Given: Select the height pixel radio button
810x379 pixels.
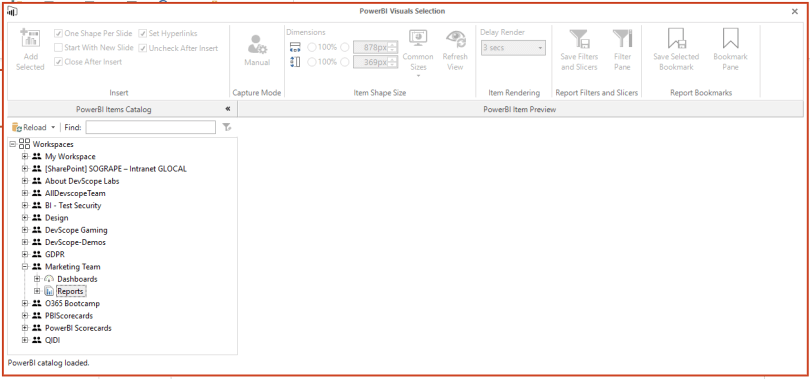Looking at the screenshot, I should (x=345, y=62).
